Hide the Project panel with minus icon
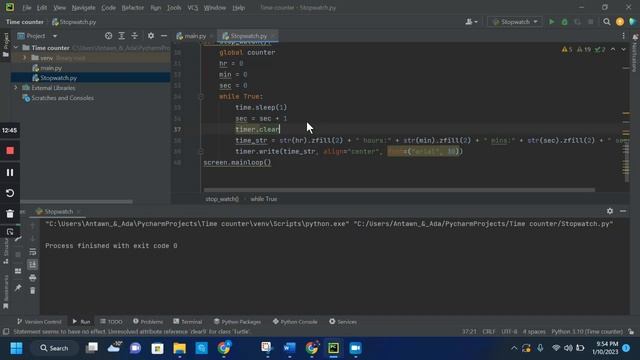This screenshot has width=640, height=360. pos(164,36)
